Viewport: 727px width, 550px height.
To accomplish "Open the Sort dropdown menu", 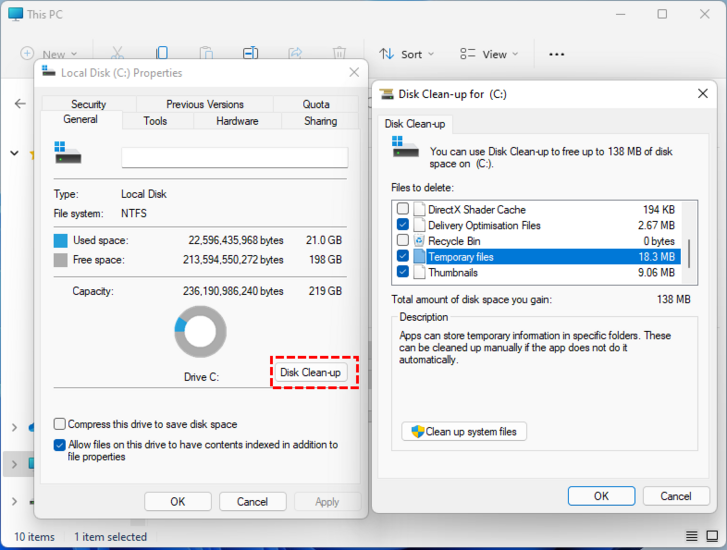I will (x=406, y=54).
